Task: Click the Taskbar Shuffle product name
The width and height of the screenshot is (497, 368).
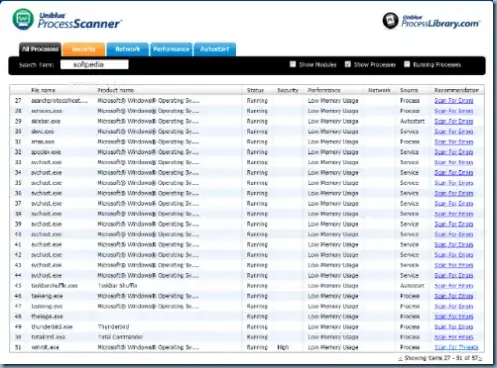Action: pyautogui.click(x=117, y=286)
